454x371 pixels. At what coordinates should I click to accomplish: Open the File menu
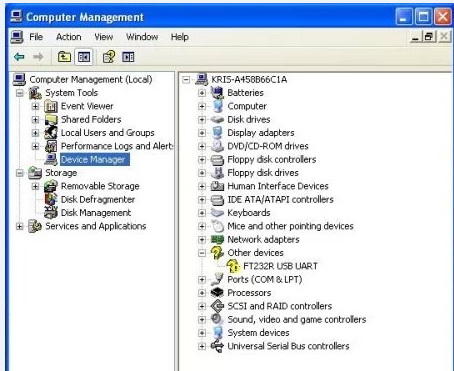(x=36, y=37)
